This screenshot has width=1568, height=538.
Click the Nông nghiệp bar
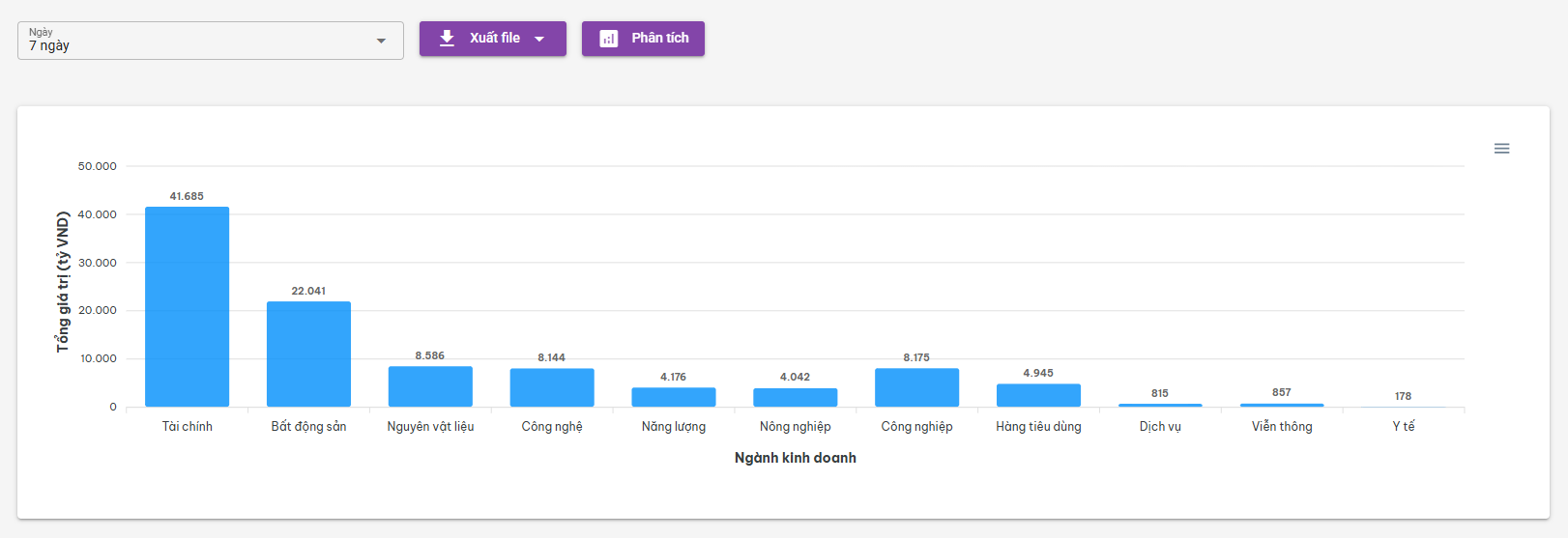pos(795,397)
